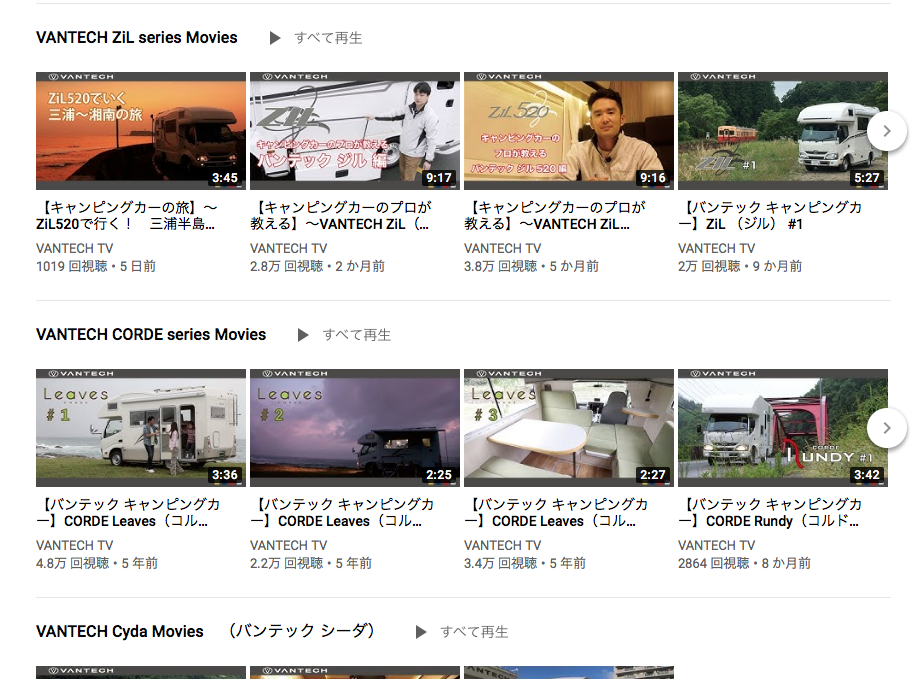The height and width of the screenshot is (679, 914).
Task: Play the 9:16 ZiL520 guide video thumbnail
Action: [569, 131]
